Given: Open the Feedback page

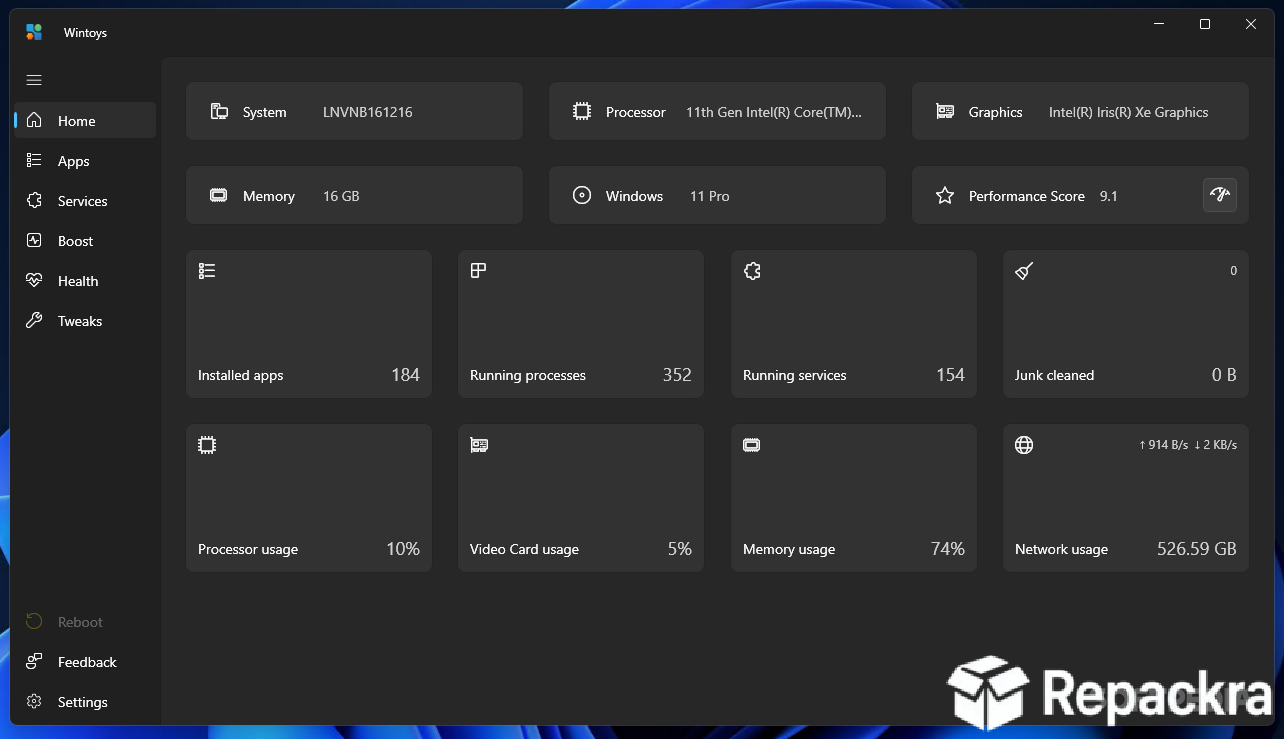Looking at the screenshot, I should coord(85,661).
